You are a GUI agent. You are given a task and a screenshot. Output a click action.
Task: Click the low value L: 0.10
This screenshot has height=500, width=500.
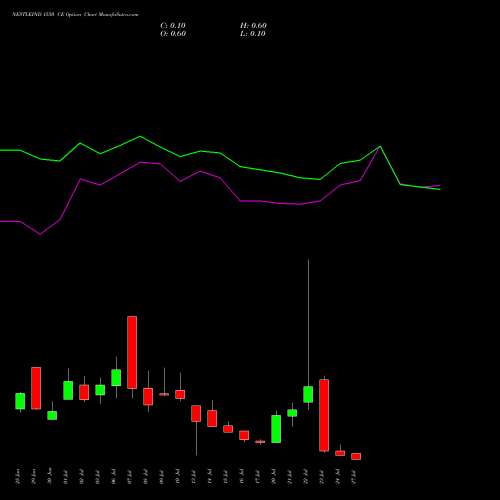click(x=253, y=34)
